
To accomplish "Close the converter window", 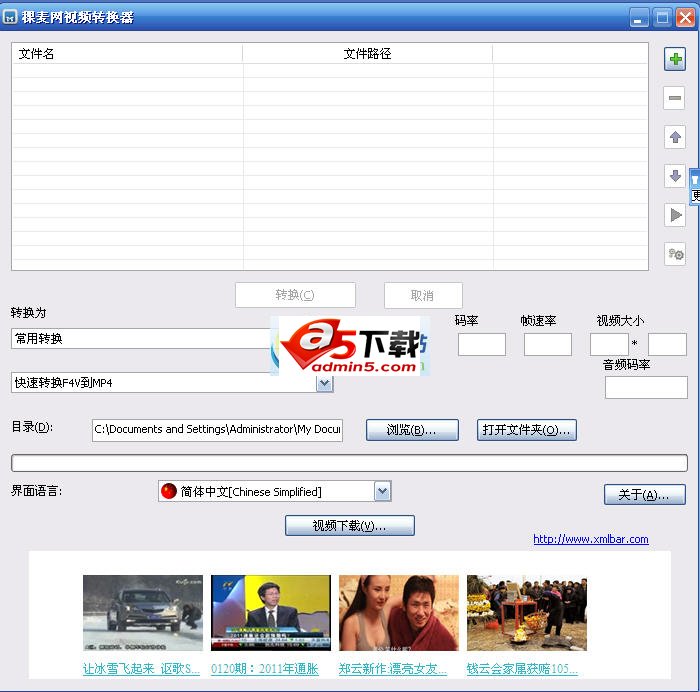I will pos(685,18).
